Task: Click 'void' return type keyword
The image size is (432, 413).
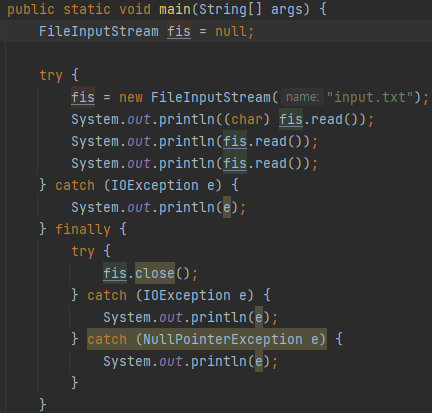Action: point(135,10)
